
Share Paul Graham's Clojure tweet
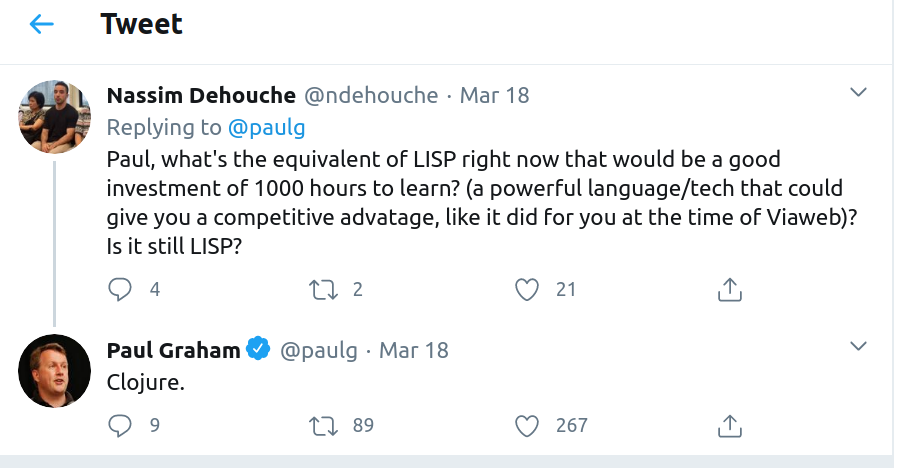click(730, 425)
